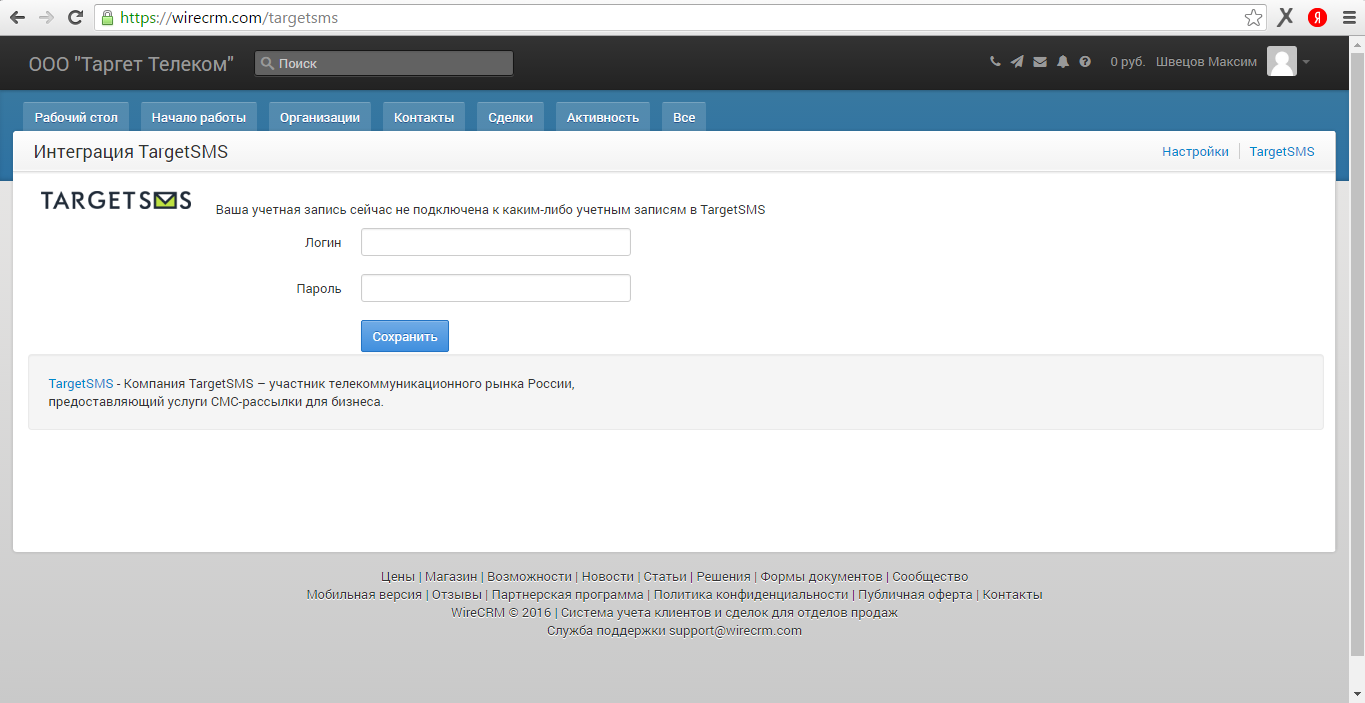Screen dimensions: 1365x703
Task: Click the envelope mail icon
Action: (x=1040, y=62)
